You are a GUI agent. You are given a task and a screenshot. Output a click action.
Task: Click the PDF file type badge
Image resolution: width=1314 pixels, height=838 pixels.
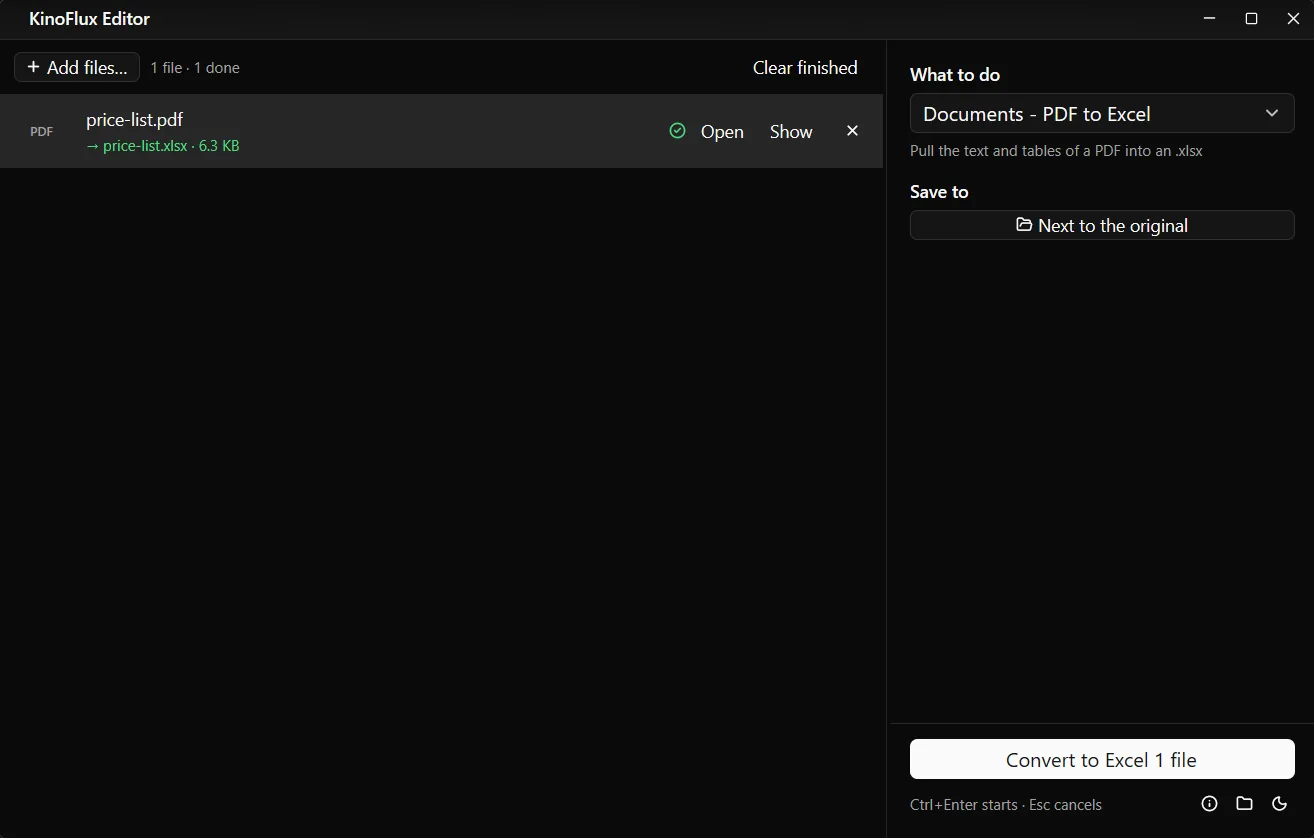(41, 132)
